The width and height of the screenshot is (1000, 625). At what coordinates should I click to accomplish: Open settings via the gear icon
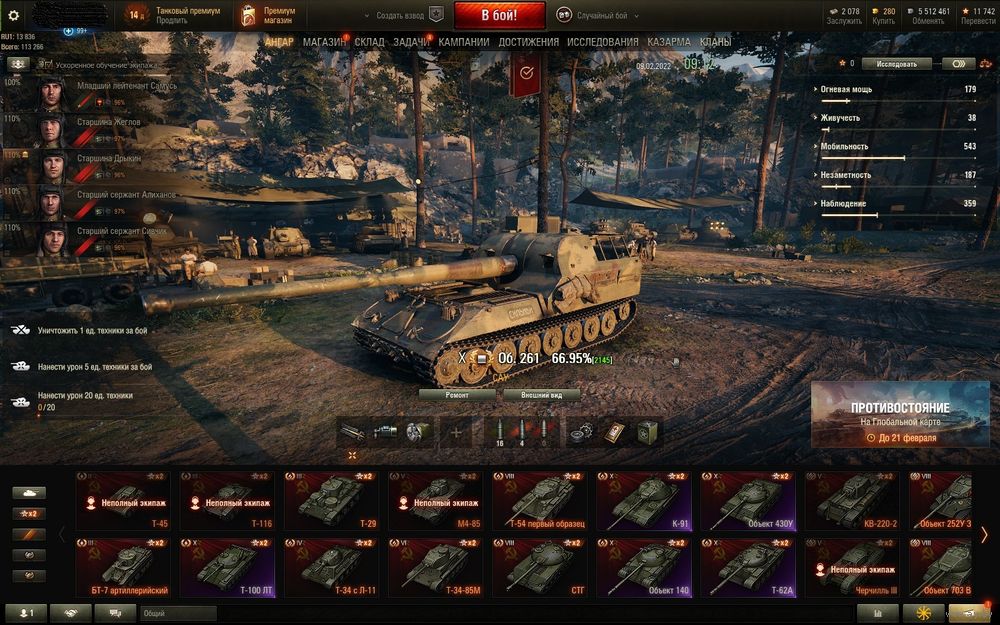pos(13,16)
